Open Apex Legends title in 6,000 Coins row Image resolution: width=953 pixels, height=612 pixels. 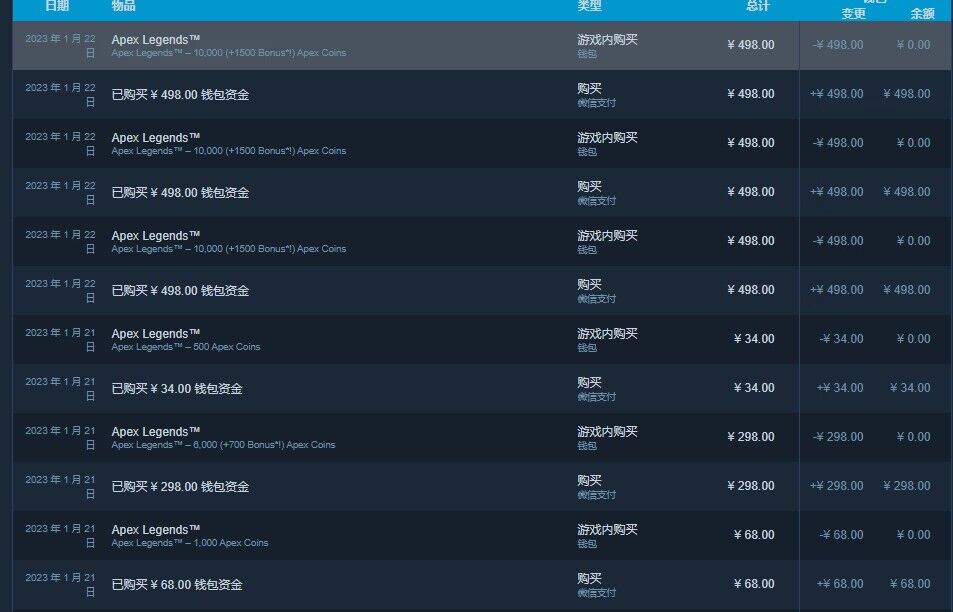coord(156,431)
